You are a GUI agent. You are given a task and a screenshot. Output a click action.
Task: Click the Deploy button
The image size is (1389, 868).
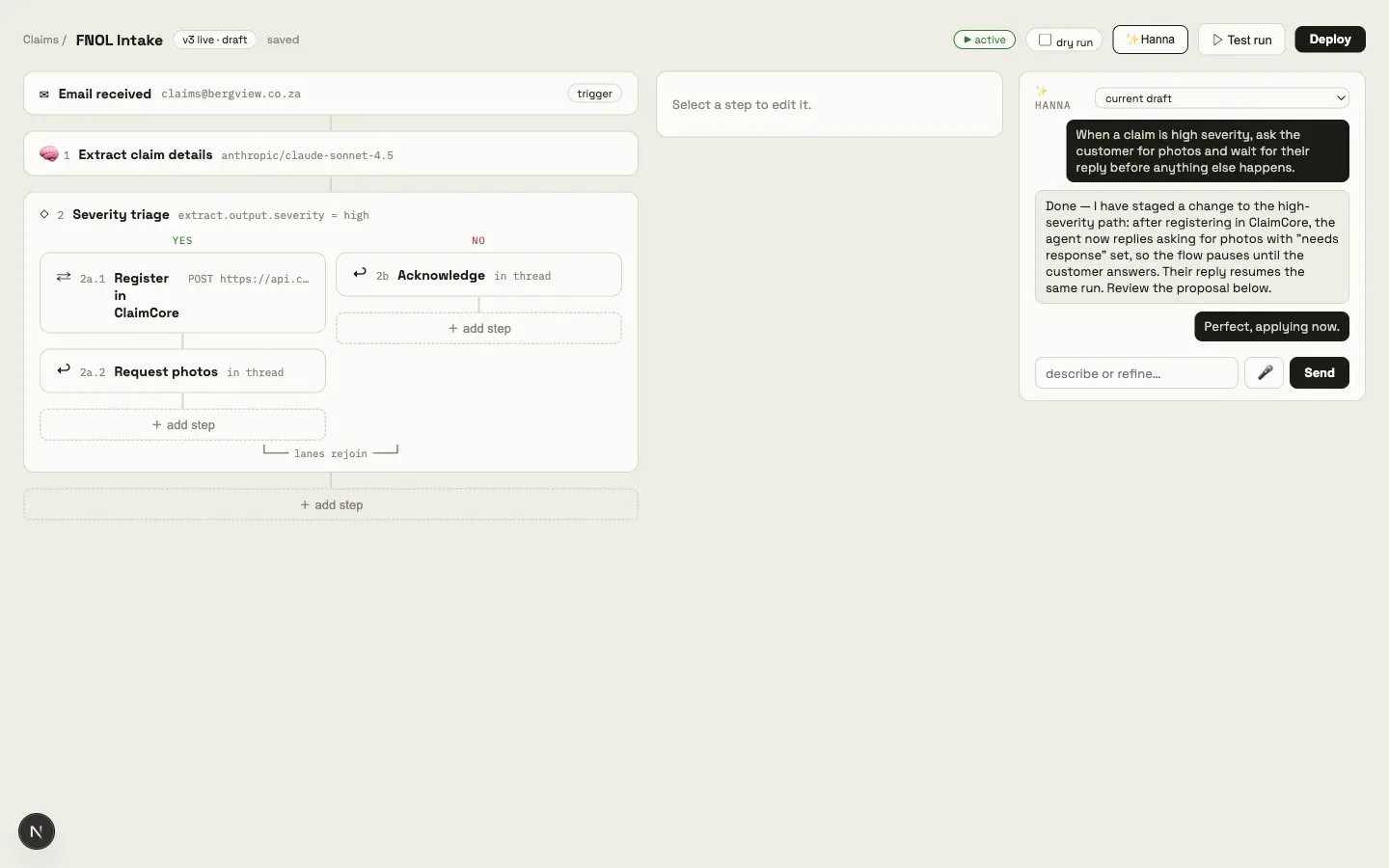(x=1330, y=40)
